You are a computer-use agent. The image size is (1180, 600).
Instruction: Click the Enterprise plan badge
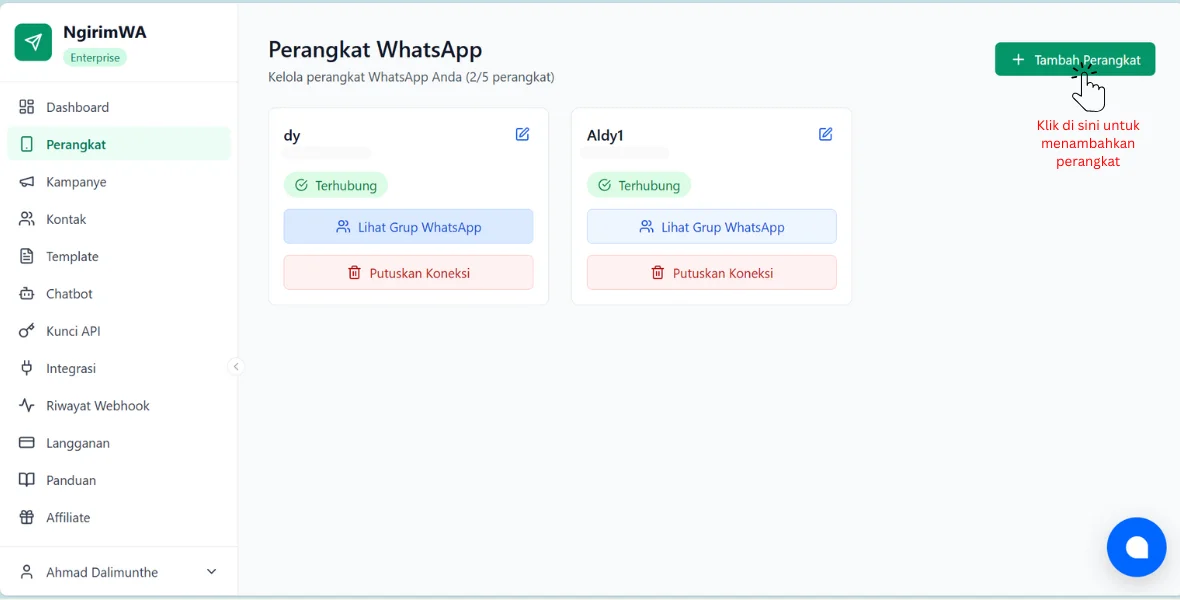click(x=95, y=57)
